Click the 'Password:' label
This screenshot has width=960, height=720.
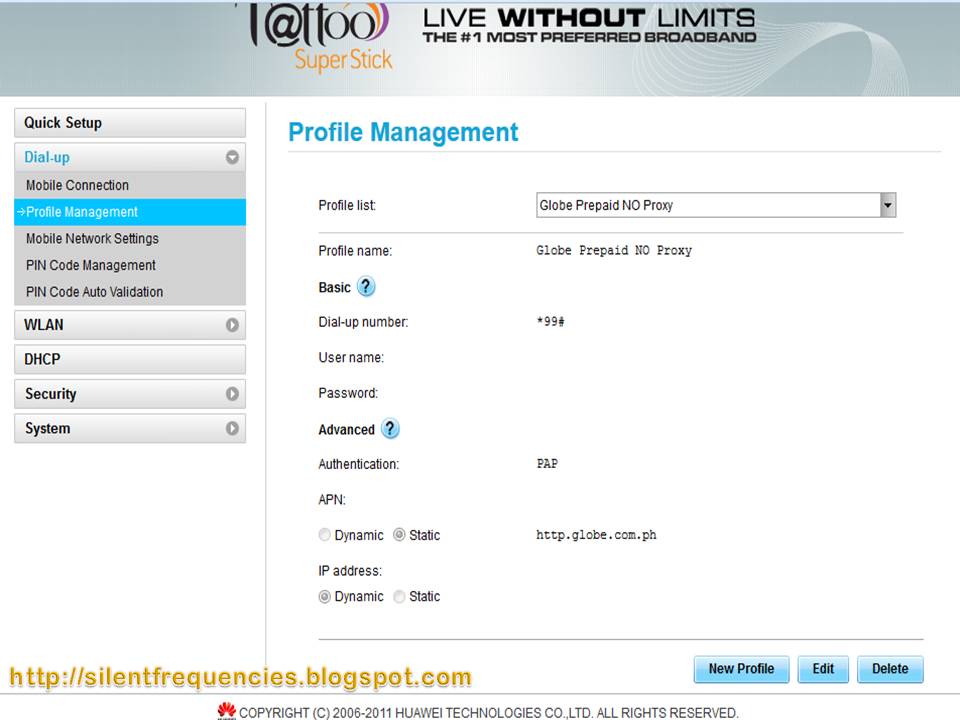348,393
